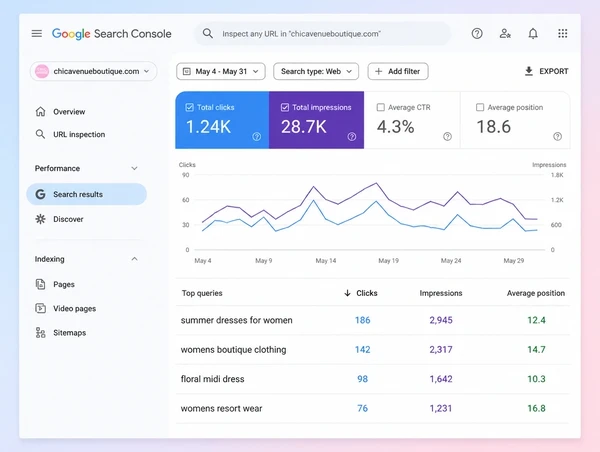Click the Google G icon beside Search results
600x452 pixels.
click(41, 194)
